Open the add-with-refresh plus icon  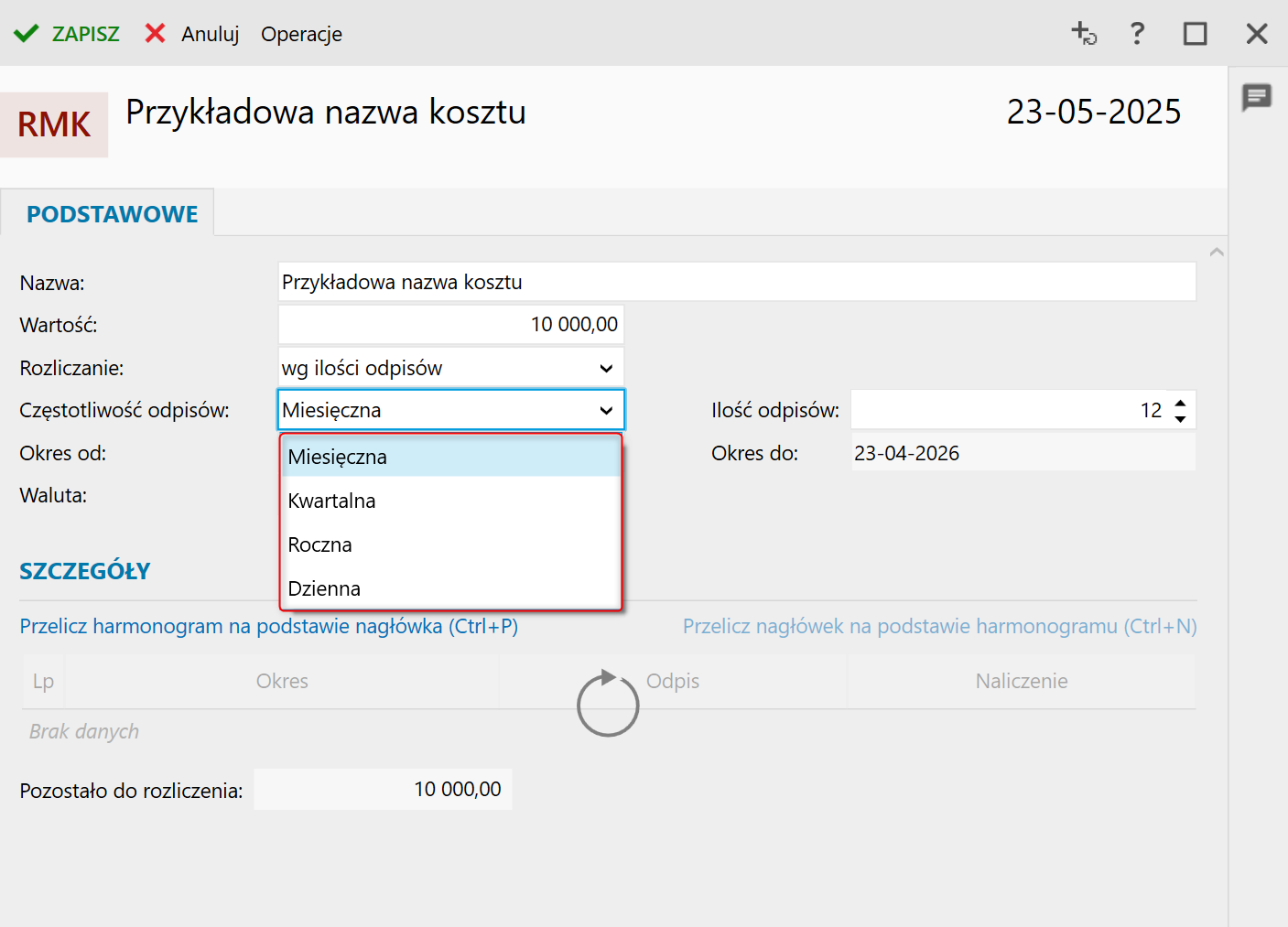1084,34
